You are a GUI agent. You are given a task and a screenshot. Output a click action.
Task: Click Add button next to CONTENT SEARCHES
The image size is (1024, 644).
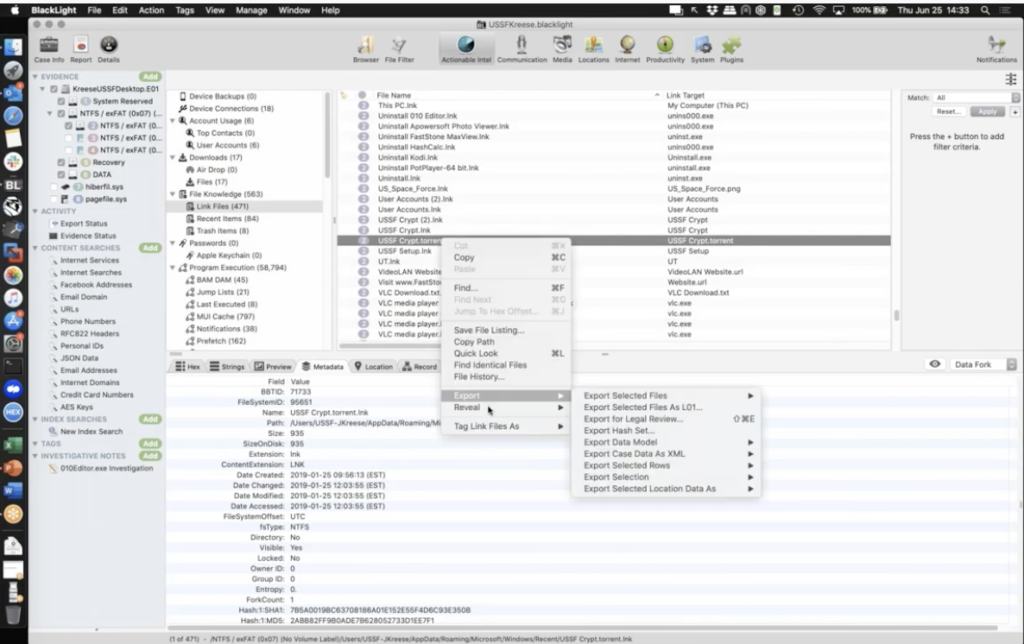coord(150,248)
